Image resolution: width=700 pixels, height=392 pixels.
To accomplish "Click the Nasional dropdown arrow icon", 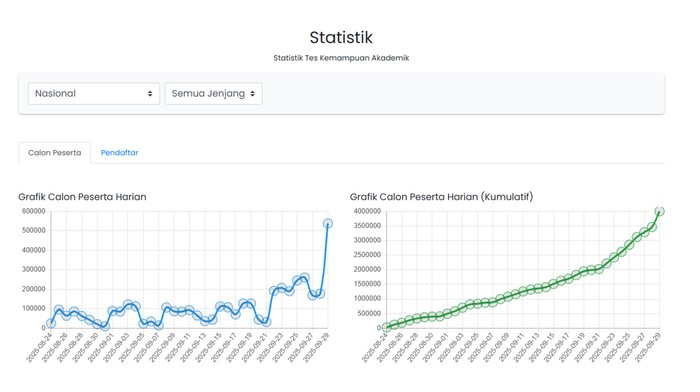I will coord(150,94).
